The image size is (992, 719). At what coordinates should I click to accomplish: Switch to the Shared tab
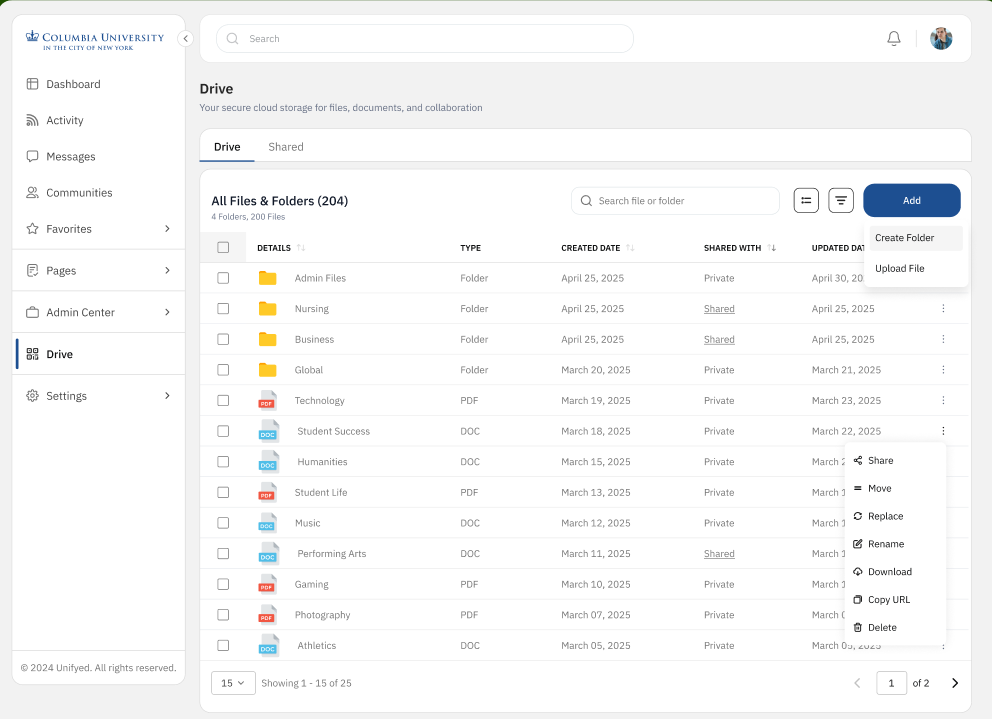tap(285, 147)
